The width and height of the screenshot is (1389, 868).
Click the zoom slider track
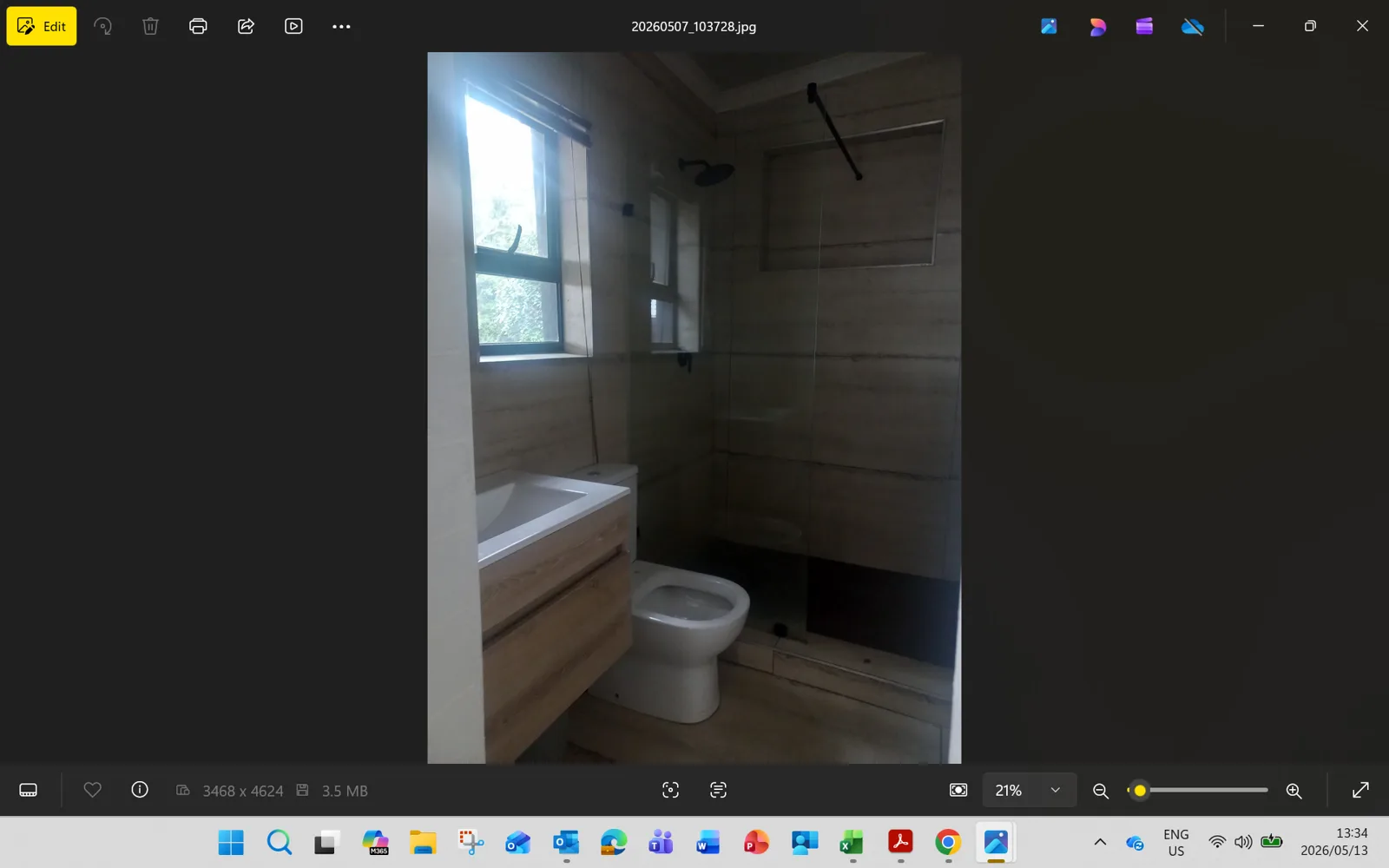pos(1198,790)
